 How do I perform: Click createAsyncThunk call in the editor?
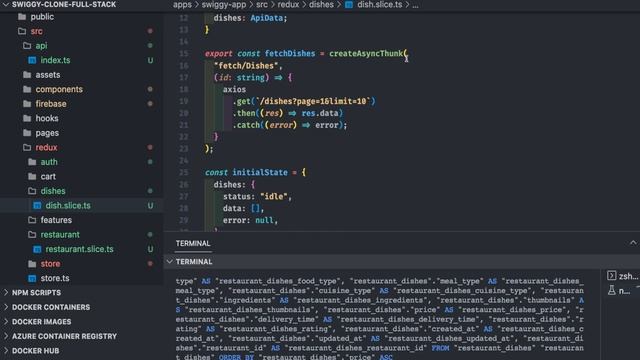click(x=366, y=53)
